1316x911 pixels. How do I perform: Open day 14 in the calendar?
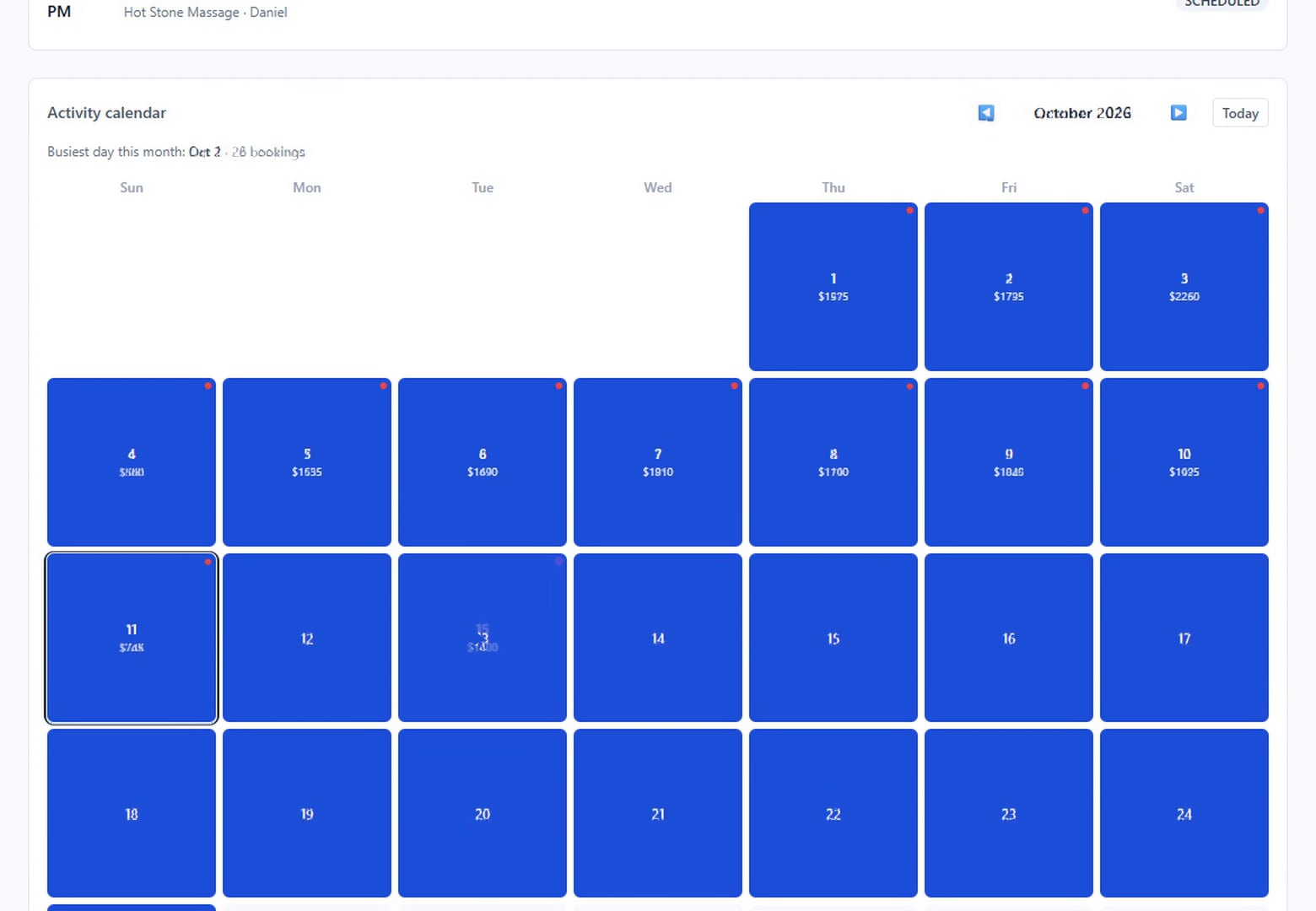(x=658, y=638)
